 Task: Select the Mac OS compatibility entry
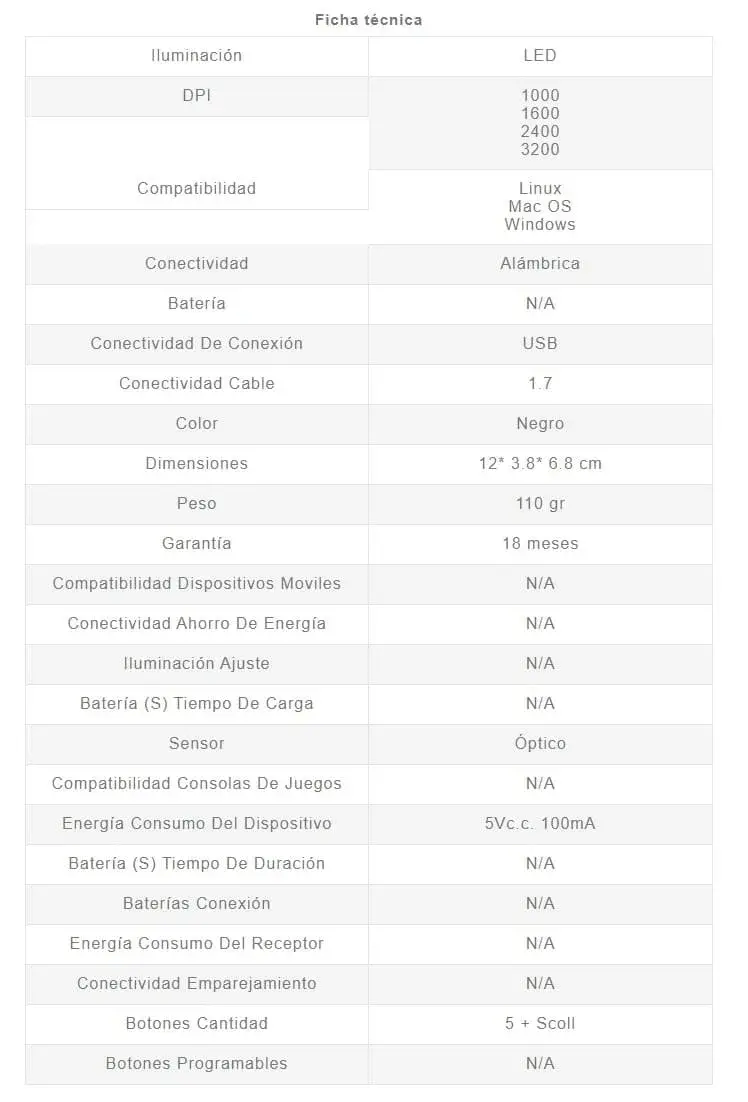click(540, 206)
